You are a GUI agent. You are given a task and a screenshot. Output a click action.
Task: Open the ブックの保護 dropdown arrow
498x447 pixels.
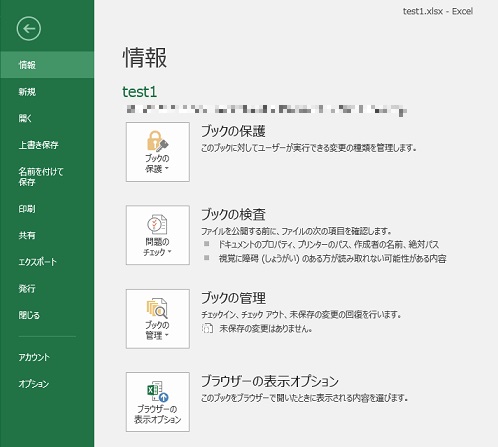167,168
